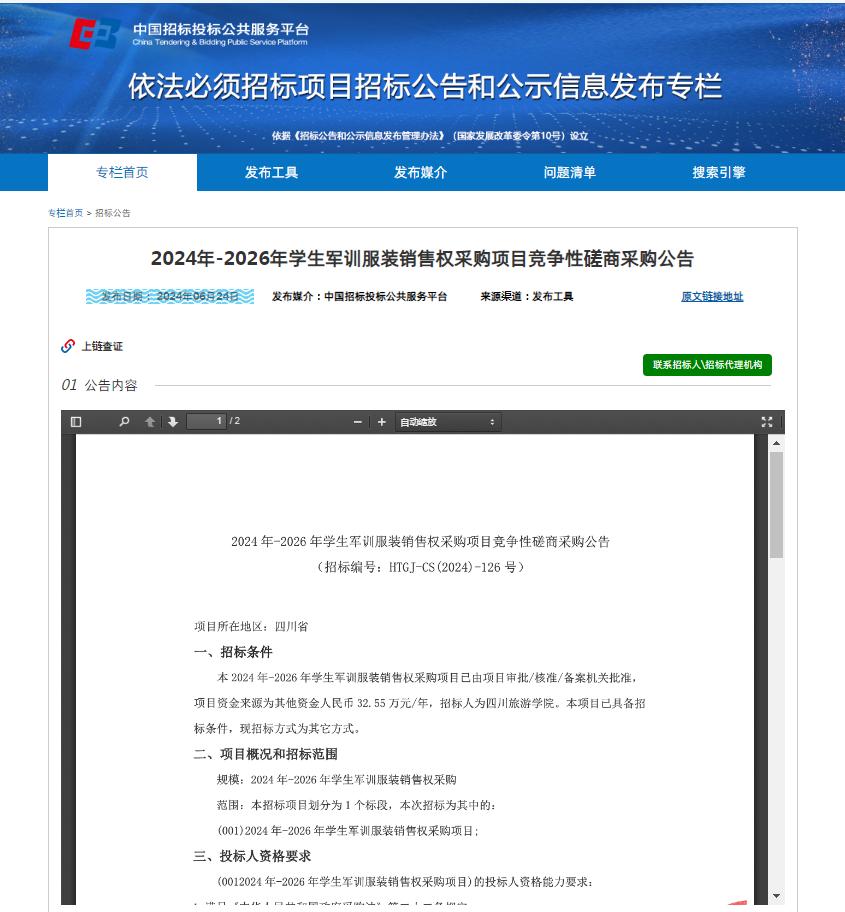The height and width of the screenshot is (912, 845).
Task: Click the 项目所在地区：四川省 line
Action: 251,626
